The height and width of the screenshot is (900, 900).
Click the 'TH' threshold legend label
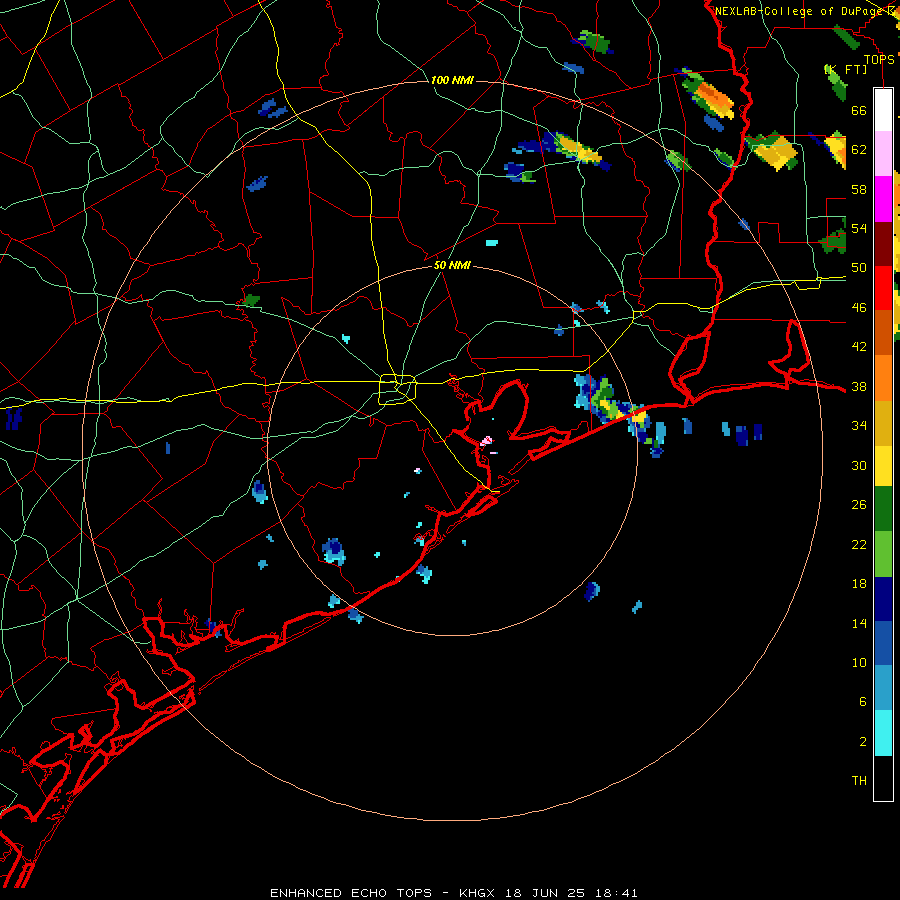859,780
